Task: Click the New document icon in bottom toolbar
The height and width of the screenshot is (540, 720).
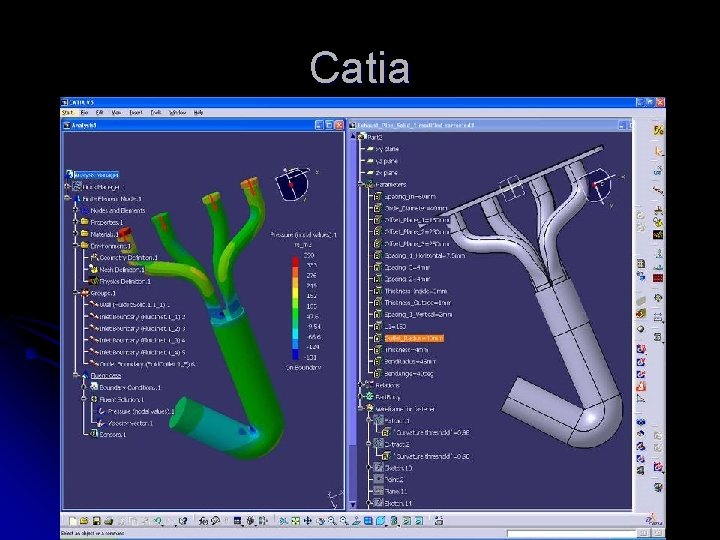Action: coord(73,521)
